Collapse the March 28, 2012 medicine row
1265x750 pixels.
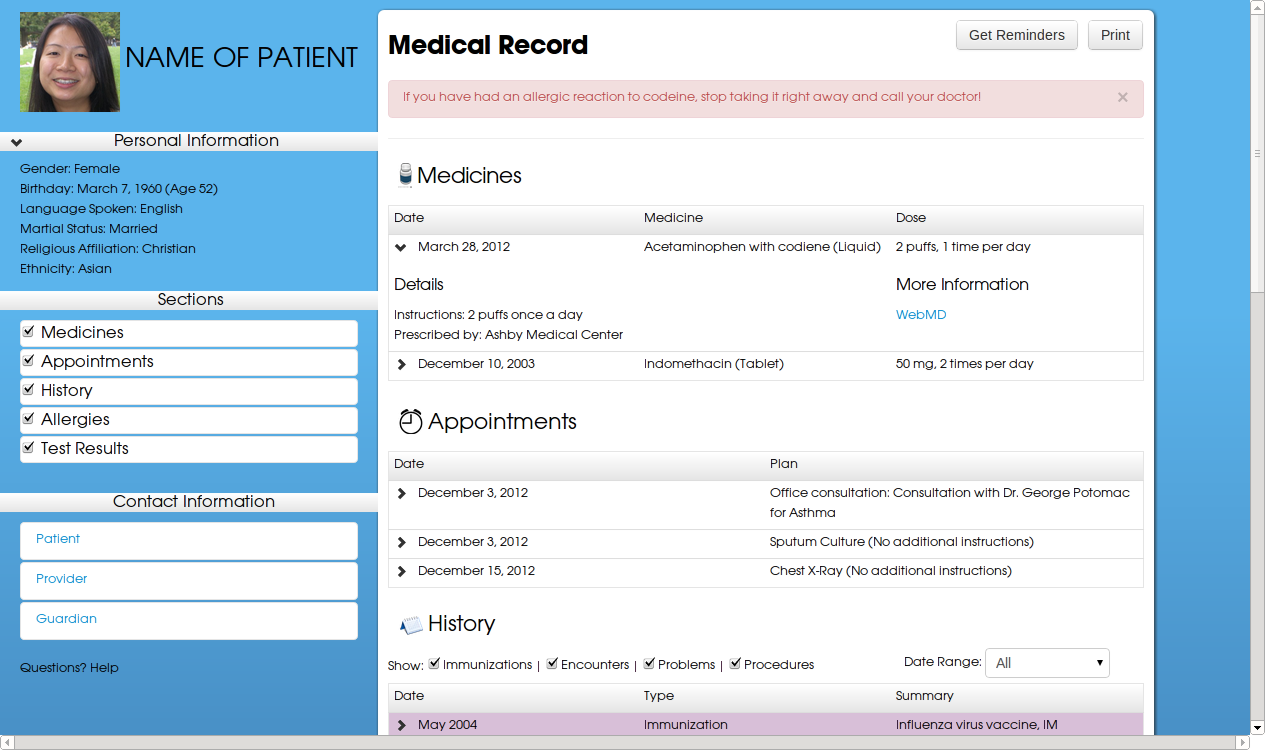tap(401, 247)
